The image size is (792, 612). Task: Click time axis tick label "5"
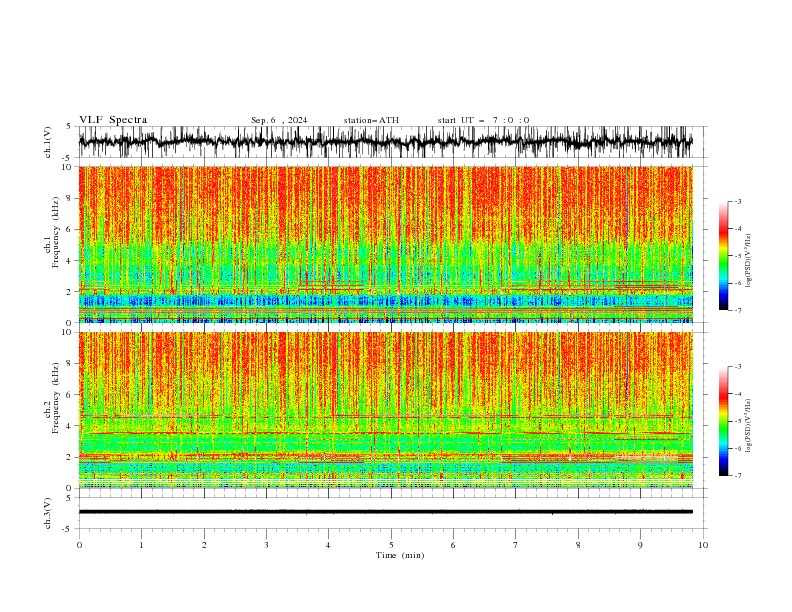click(391, 545)
